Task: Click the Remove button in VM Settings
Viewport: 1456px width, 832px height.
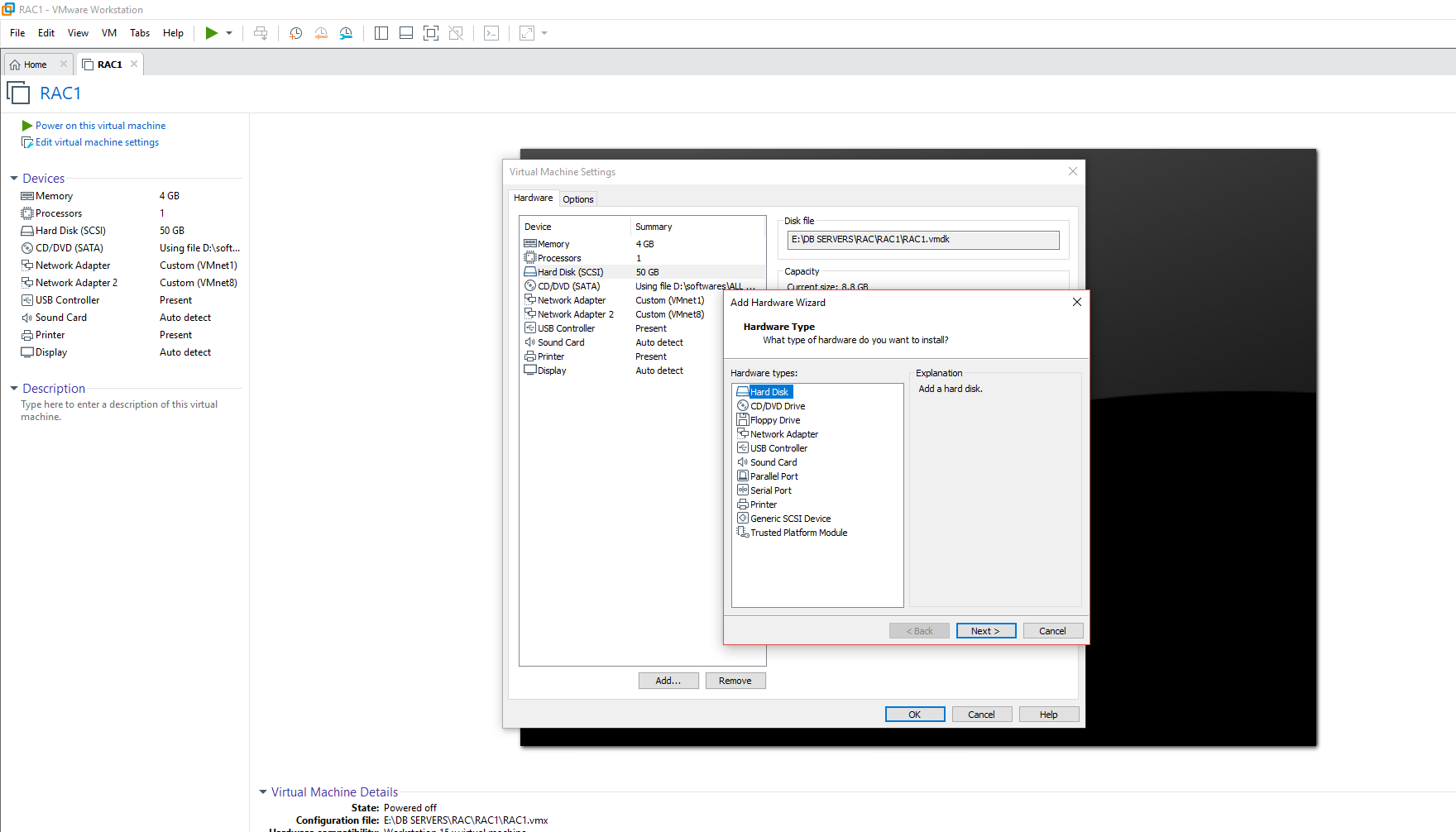Action: pyautogui.click(x=735, y=681)
